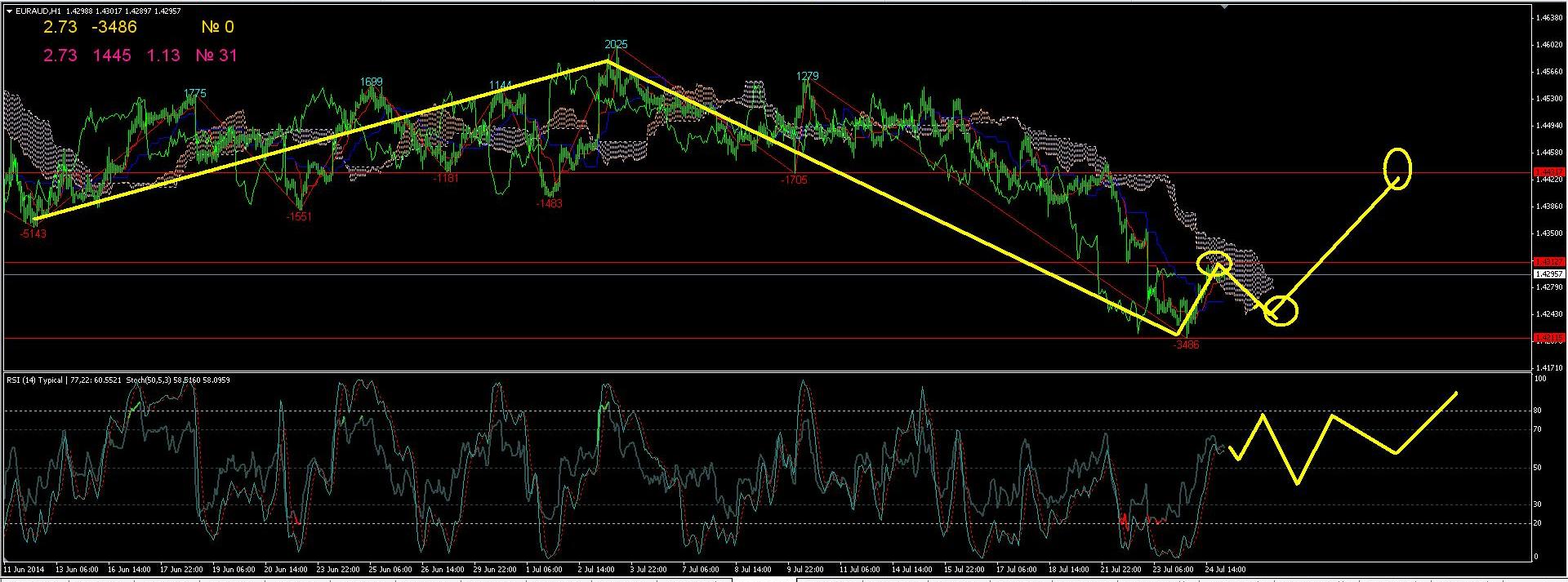Image resolution: width=1568 pixels, height=582 pixels.
Task: Click the chart shift marker on top edge
Action: click(1224, 7)
